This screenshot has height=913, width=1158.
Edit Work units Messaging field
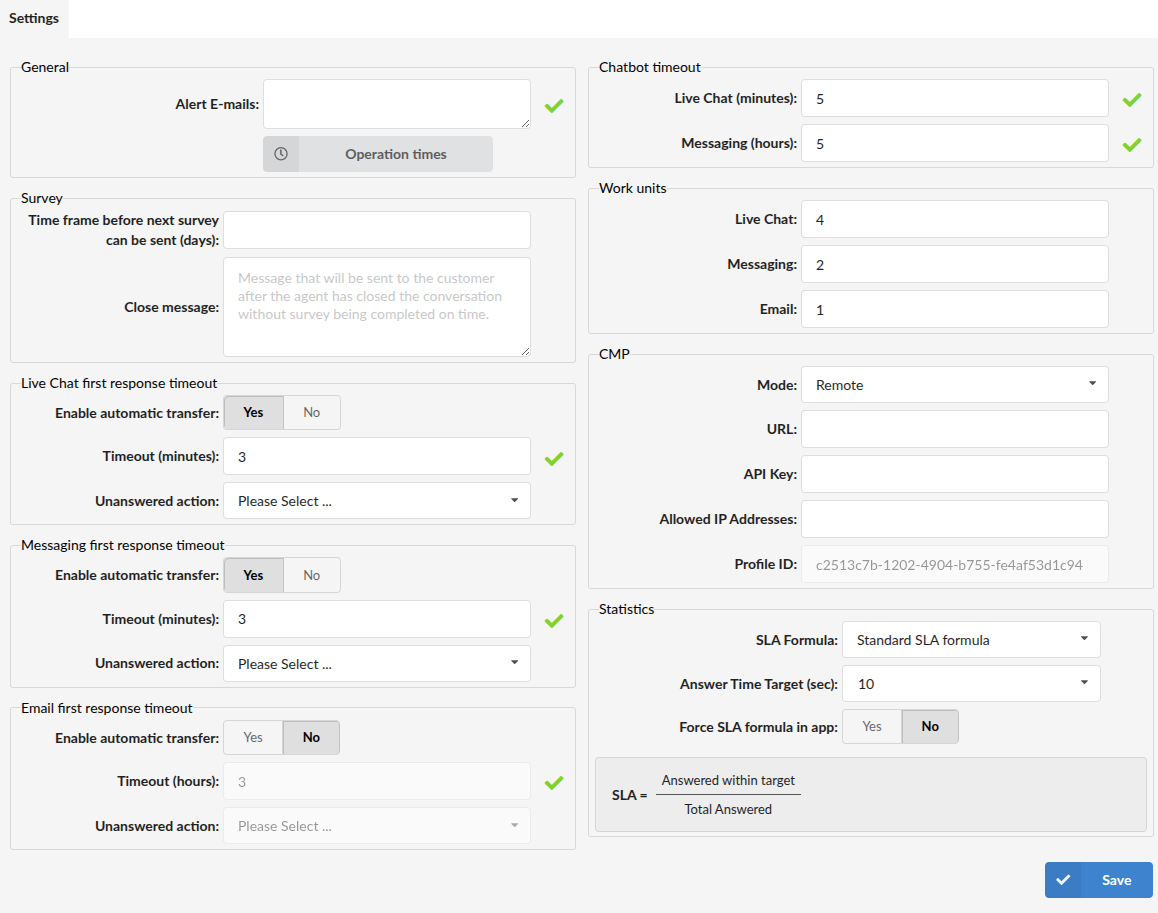pos(954,264)
